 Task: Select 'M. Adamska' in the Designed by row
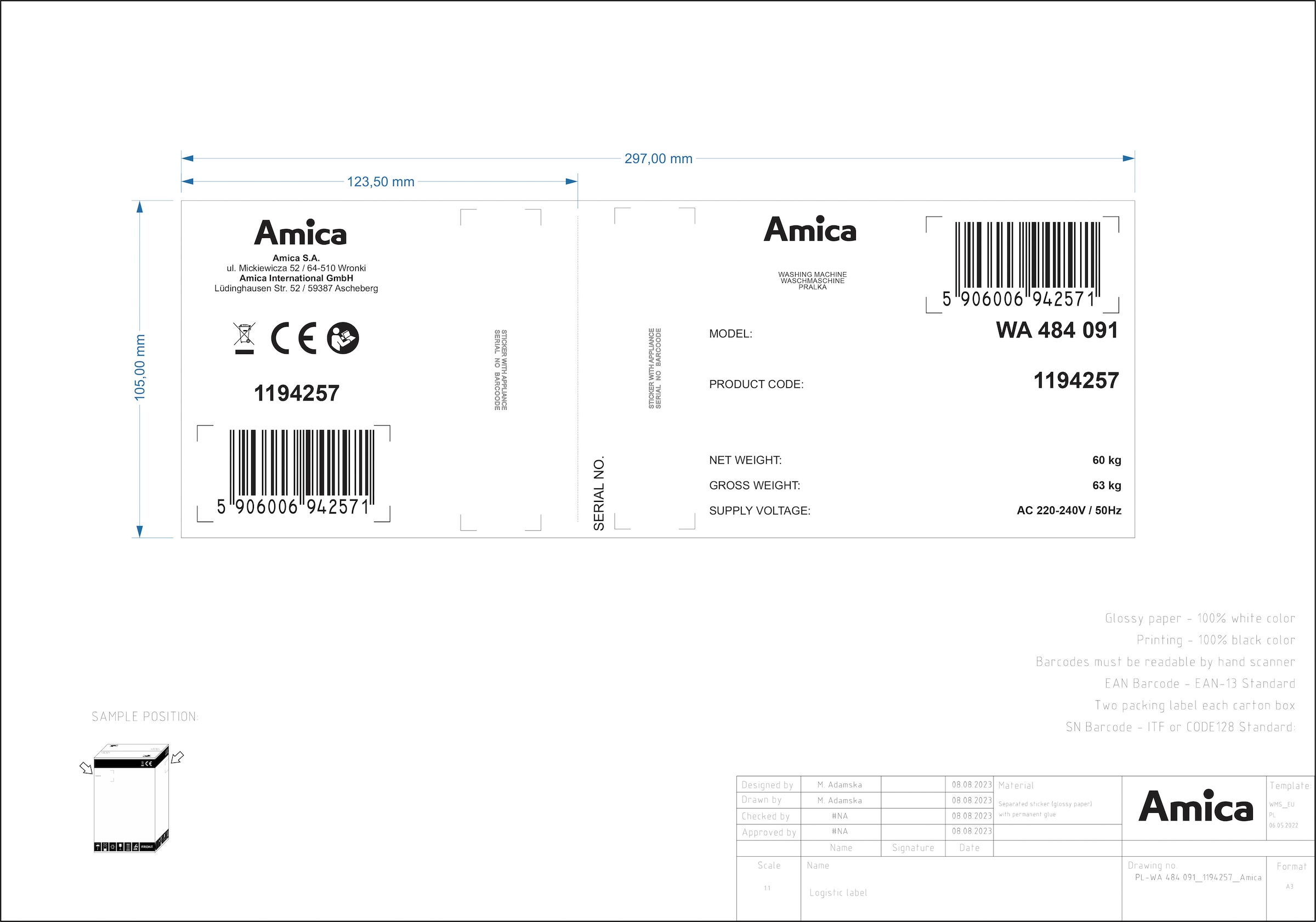click(839, 785)
